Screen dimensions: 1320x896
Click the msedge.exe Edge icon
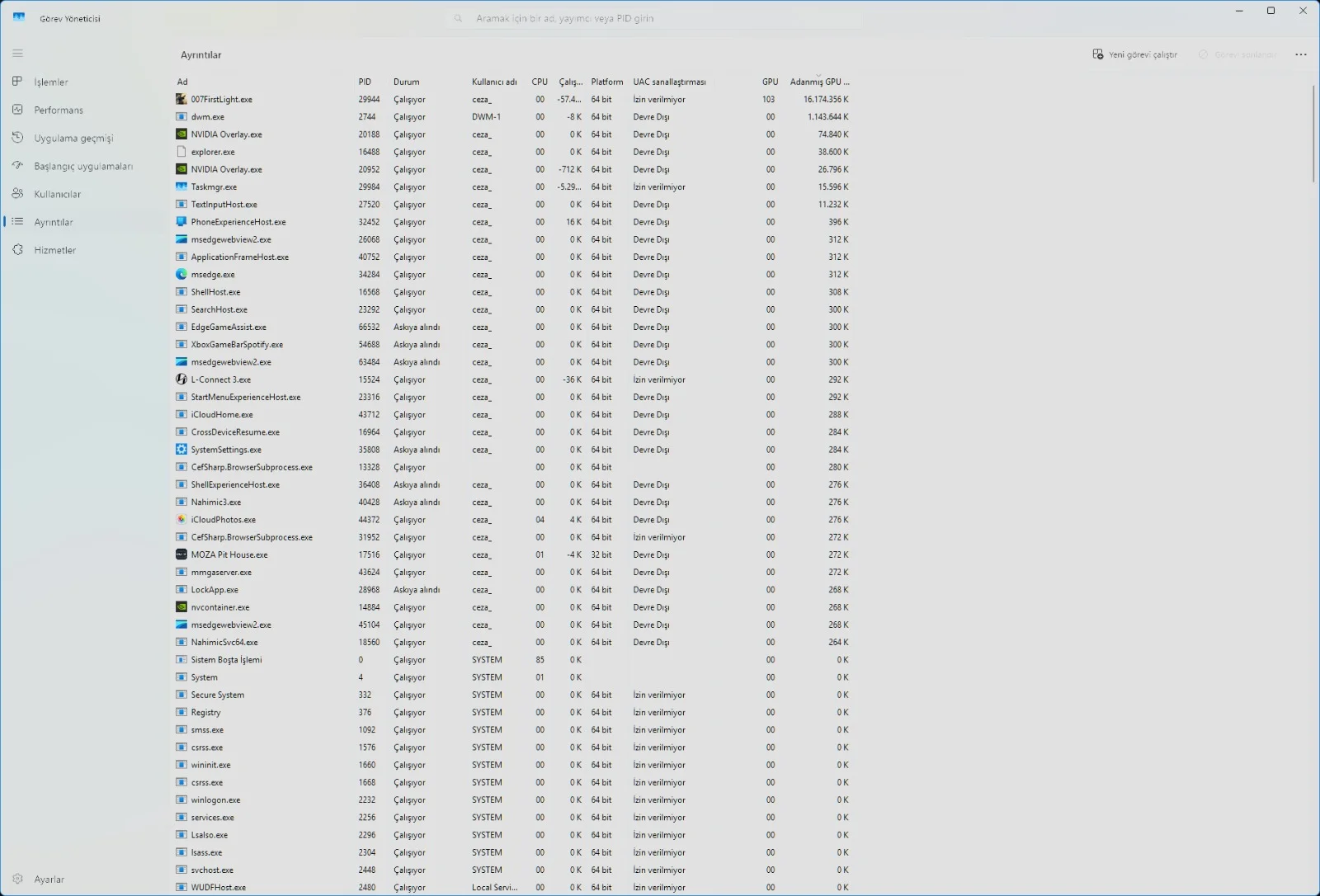181,275
